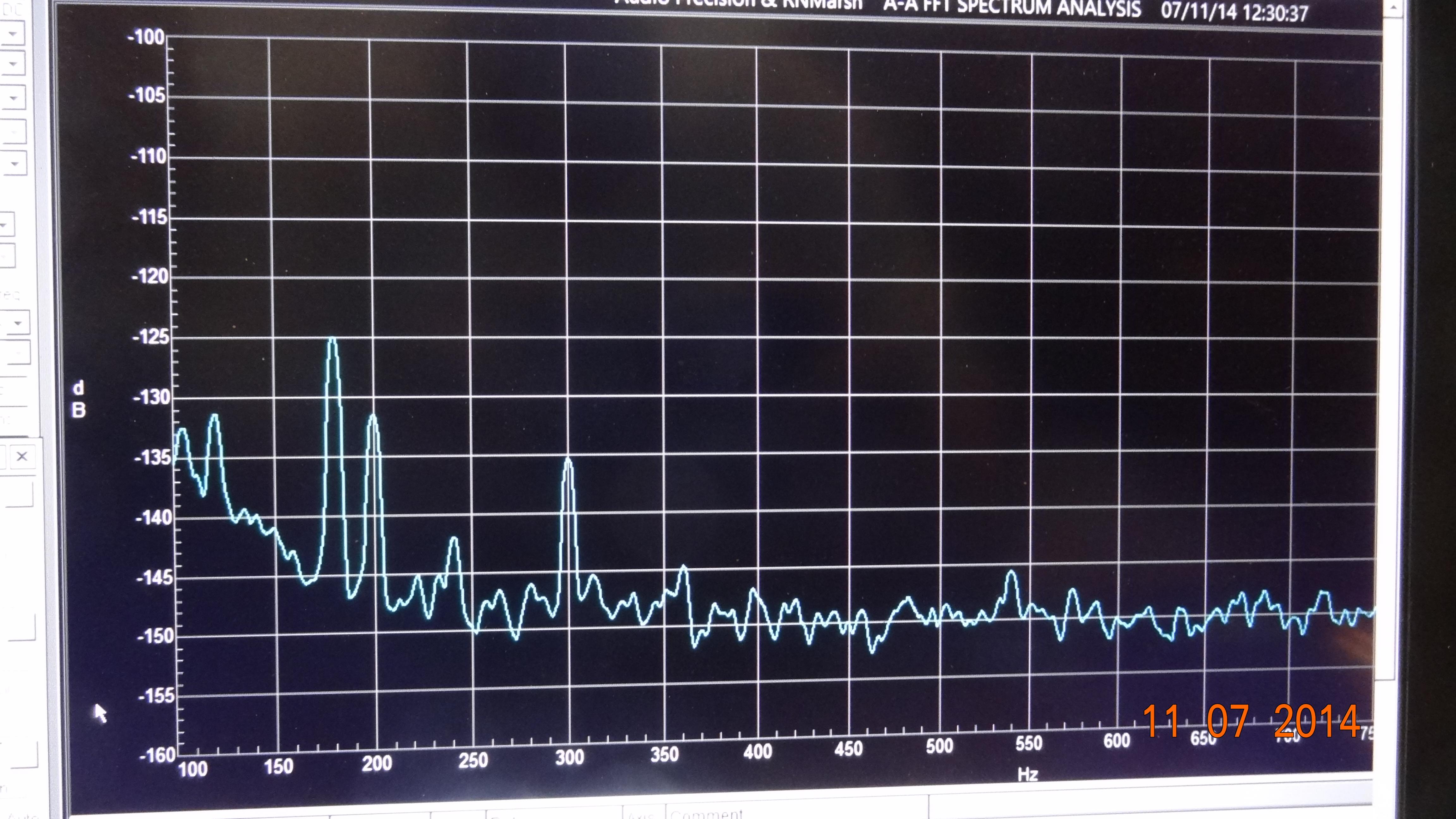The height and width of the screenshot is (819, 1456).
Task: Click the '-125' y-axis label
Action: pyautogui.click(x=151, y=337)
